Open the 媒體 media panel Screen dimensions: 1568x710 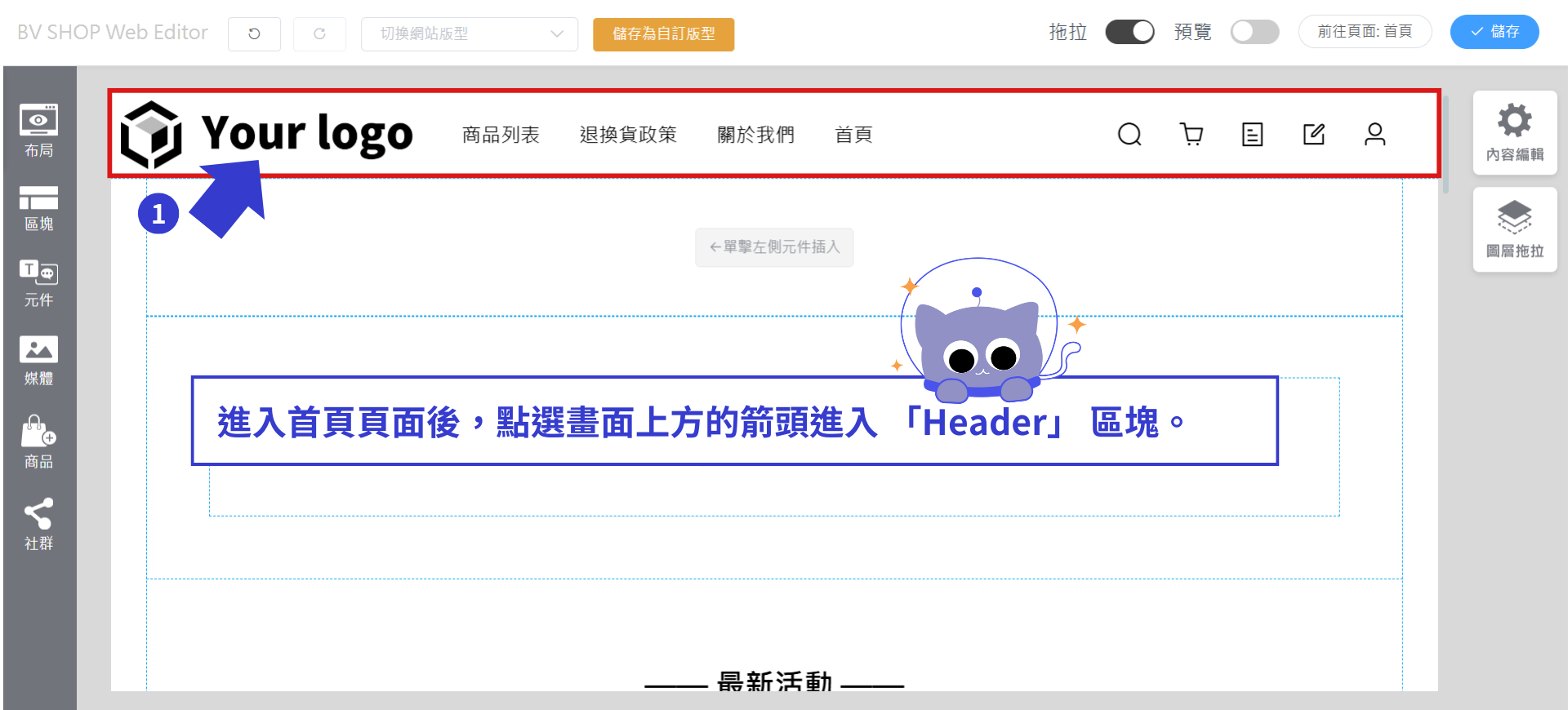[x=39, y=361]
